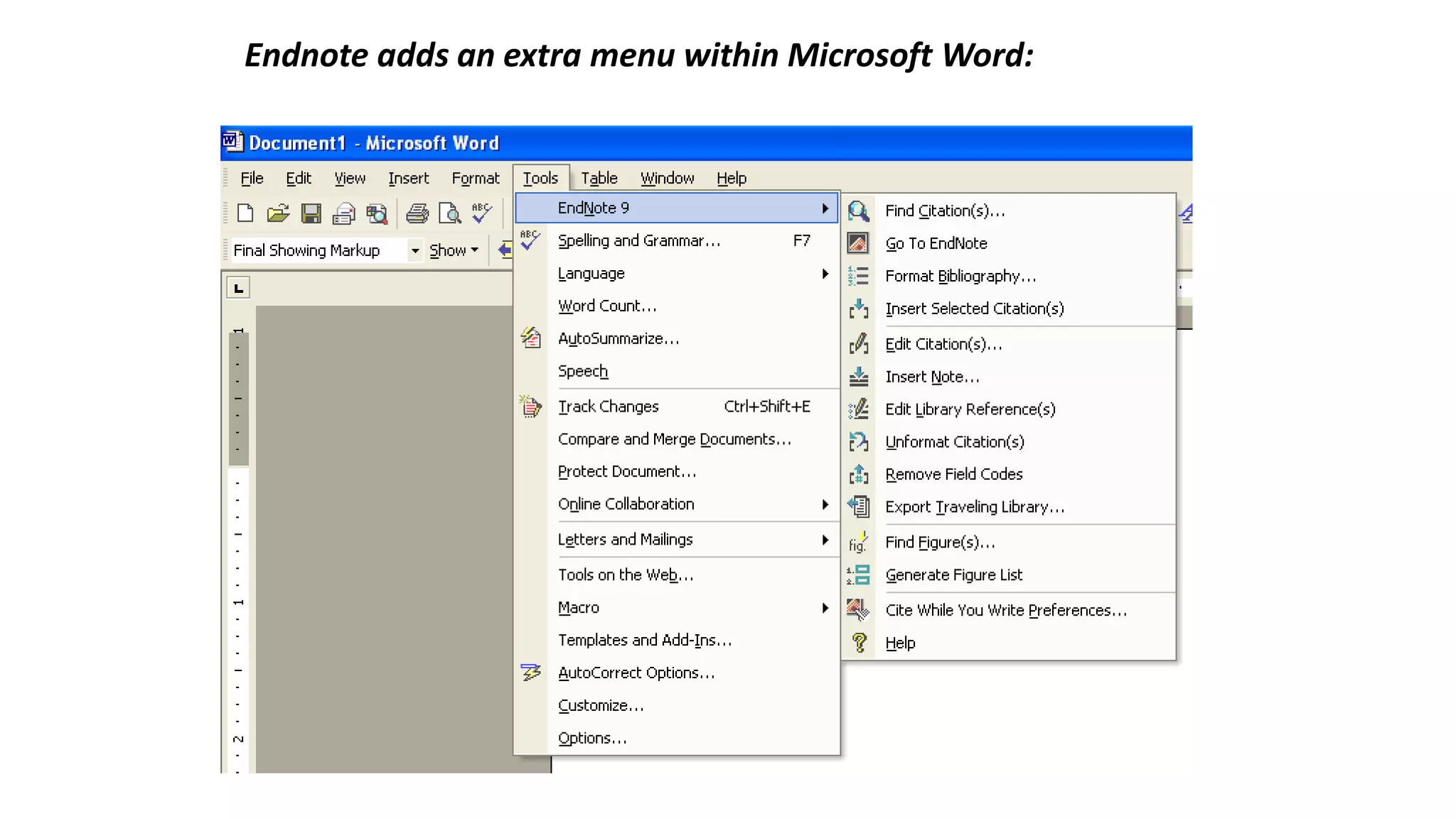Click the Edit Library Reference(s) icon
This screenshot has width=1456, height=819.
[859, 409]
